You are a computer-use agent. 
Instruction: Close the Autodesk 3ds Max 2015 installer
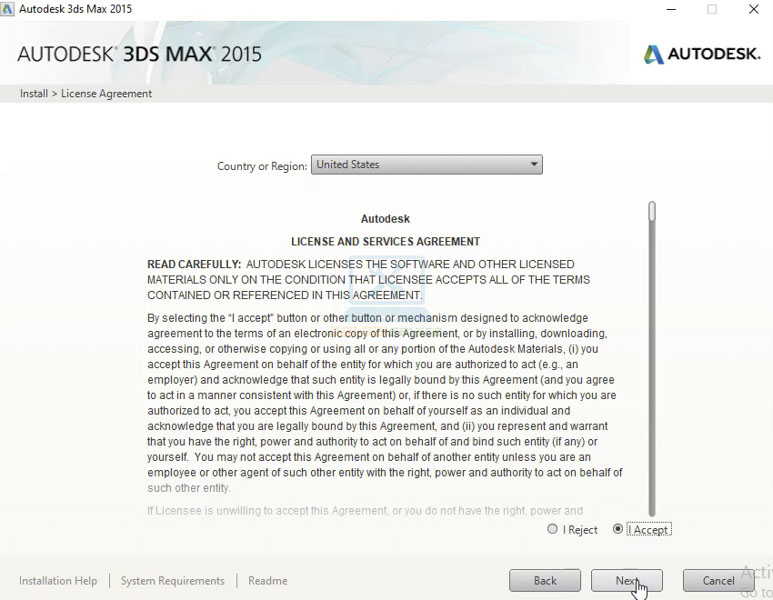(x=754, y=9)
